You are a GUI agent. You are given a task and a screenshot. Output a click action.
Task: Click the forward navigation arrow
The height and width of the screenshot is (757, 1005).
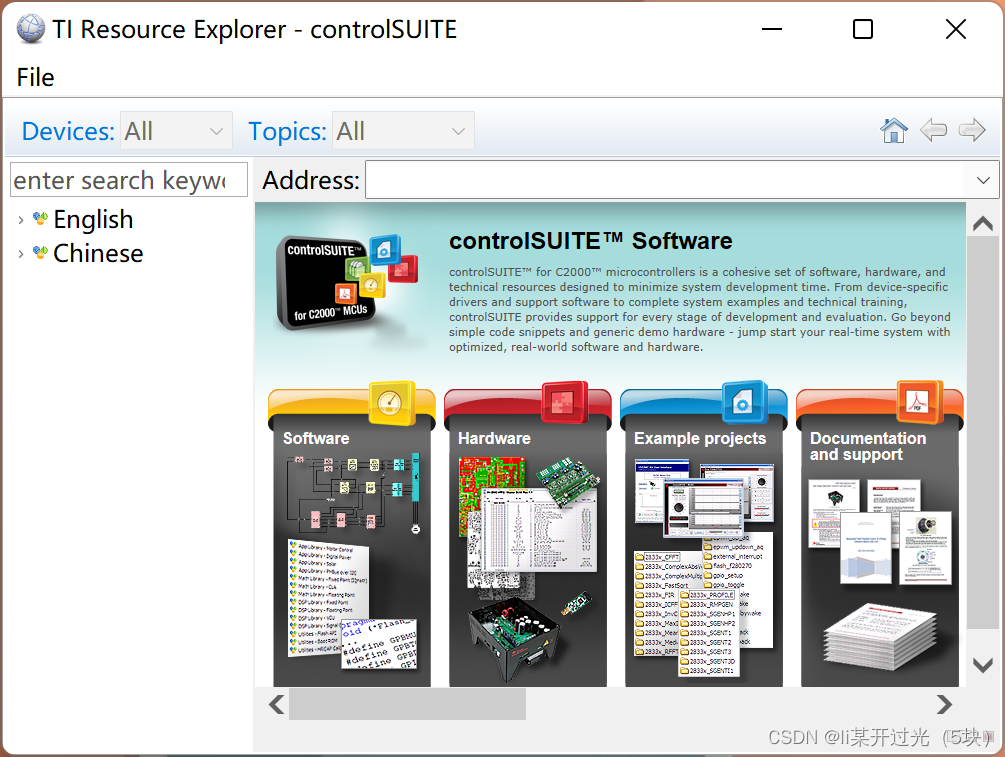coord(972,130)
